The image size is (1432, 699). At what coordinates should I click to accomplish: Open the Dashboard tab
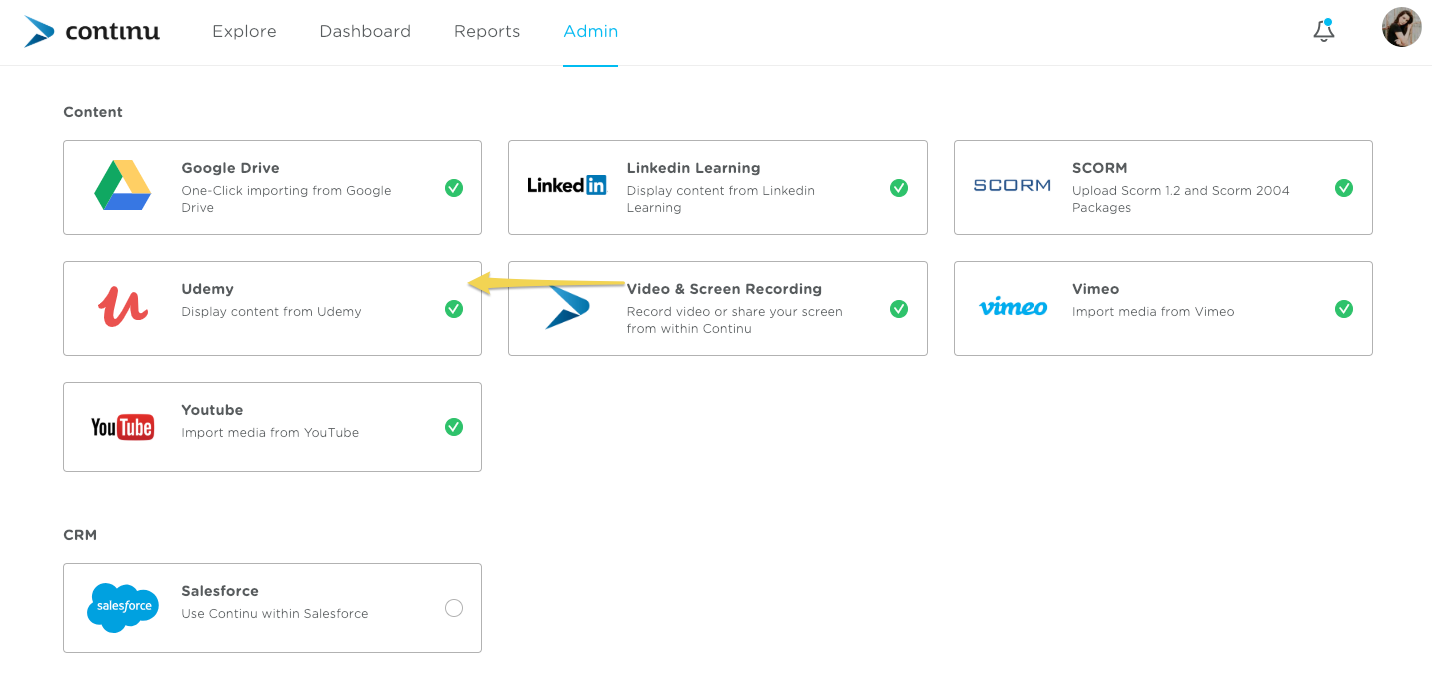click(365, 31)
